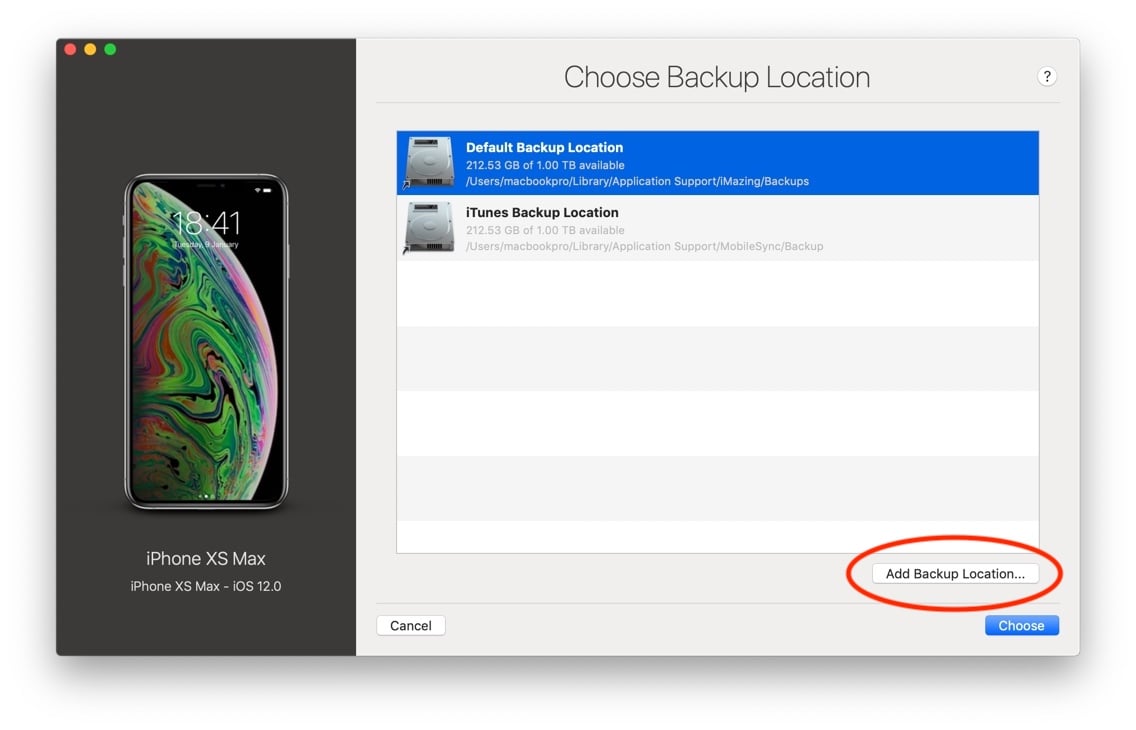Click the Cancel button
Viewport: 1136px width, 730px height.
pyautogui.click(x=411, y=626)
